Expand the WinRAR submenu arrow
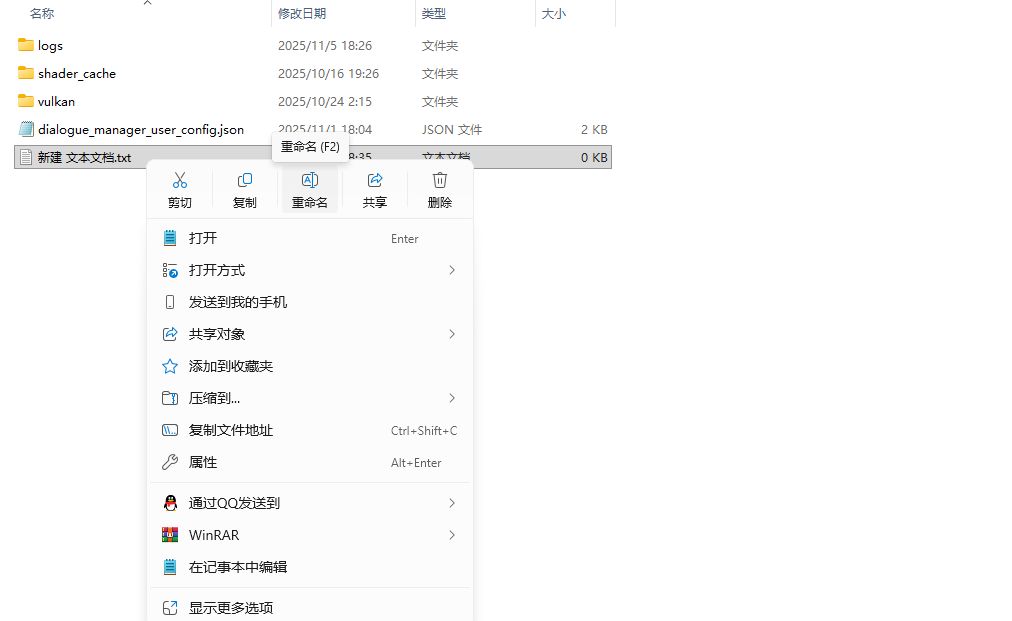Viewport: 1012px width, 621px height. 452,535
